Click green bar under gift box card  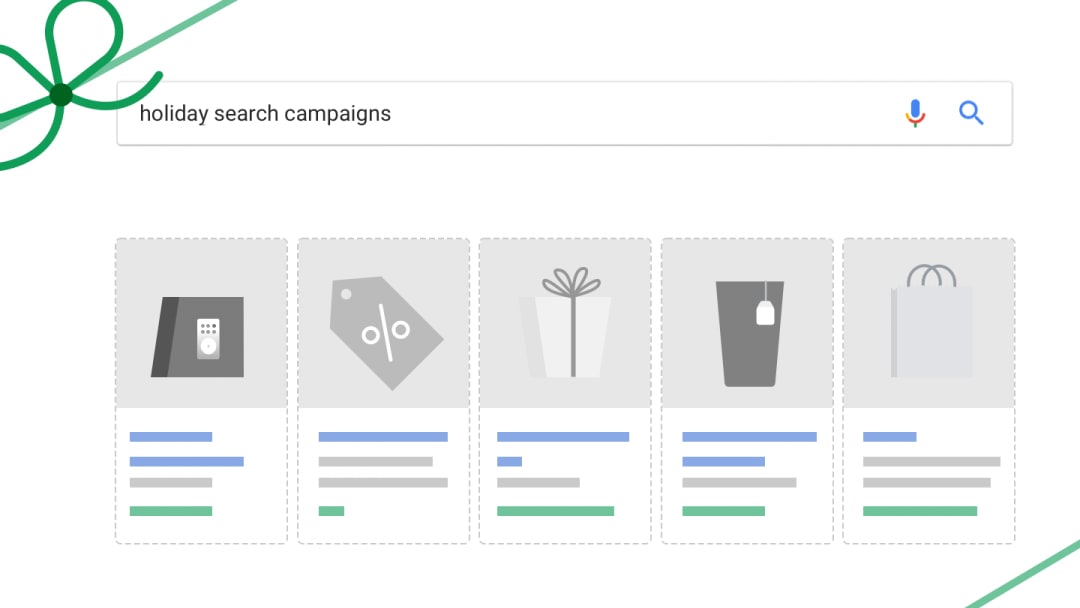click(555, 511)
